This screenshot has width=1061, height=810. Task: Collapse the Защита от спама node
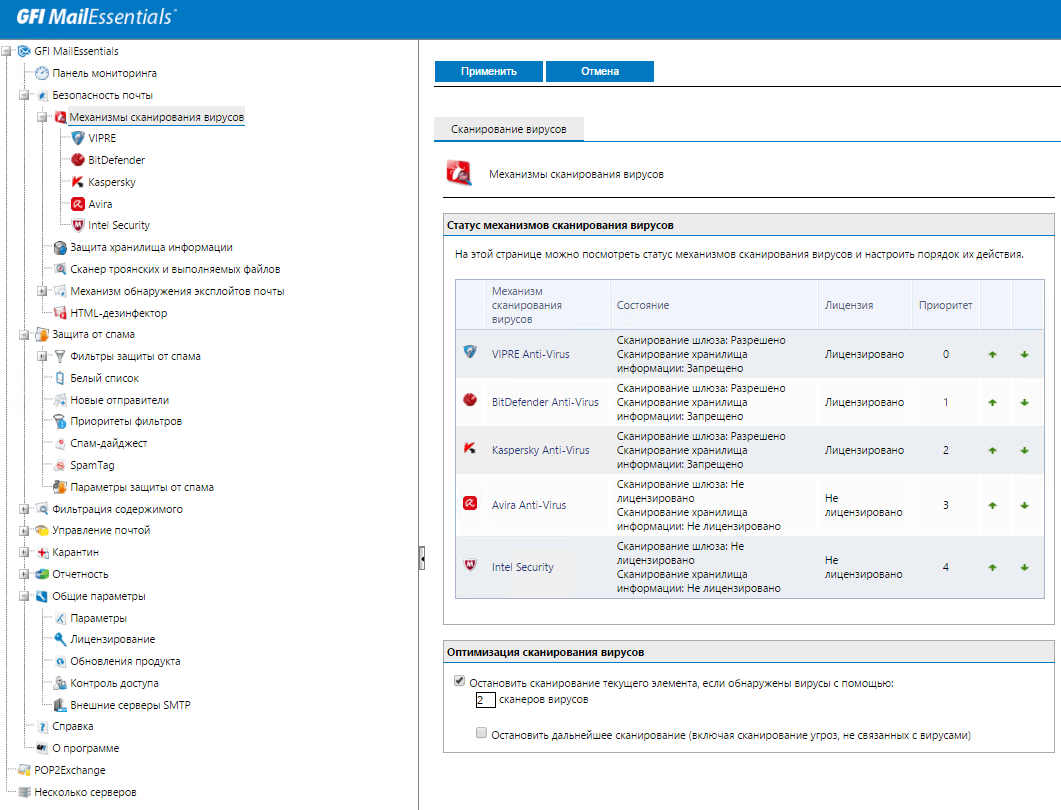point(24,334)
